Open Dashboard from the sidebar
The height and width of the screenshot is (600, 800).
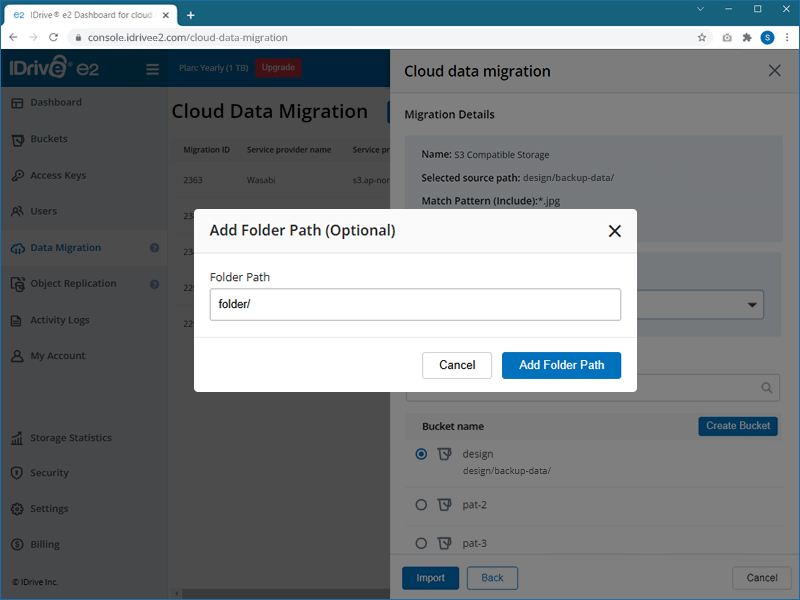coord(56,103)
